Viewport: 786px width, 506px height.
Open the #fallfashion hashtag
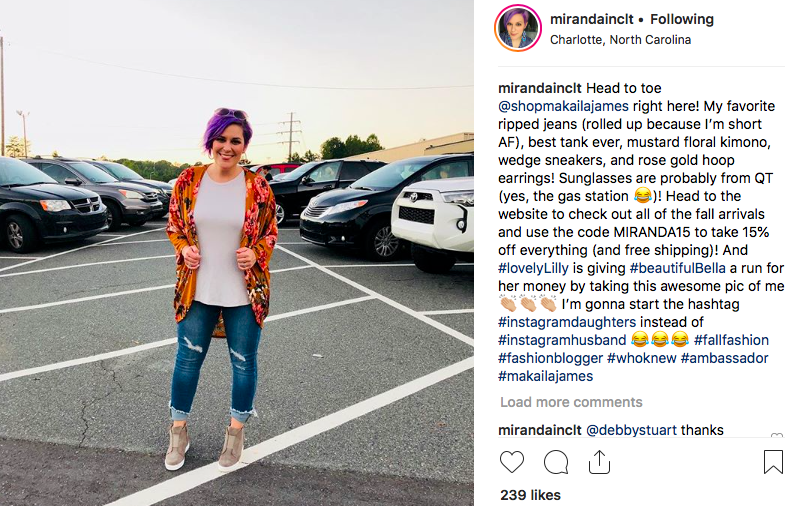pos(731,340)
